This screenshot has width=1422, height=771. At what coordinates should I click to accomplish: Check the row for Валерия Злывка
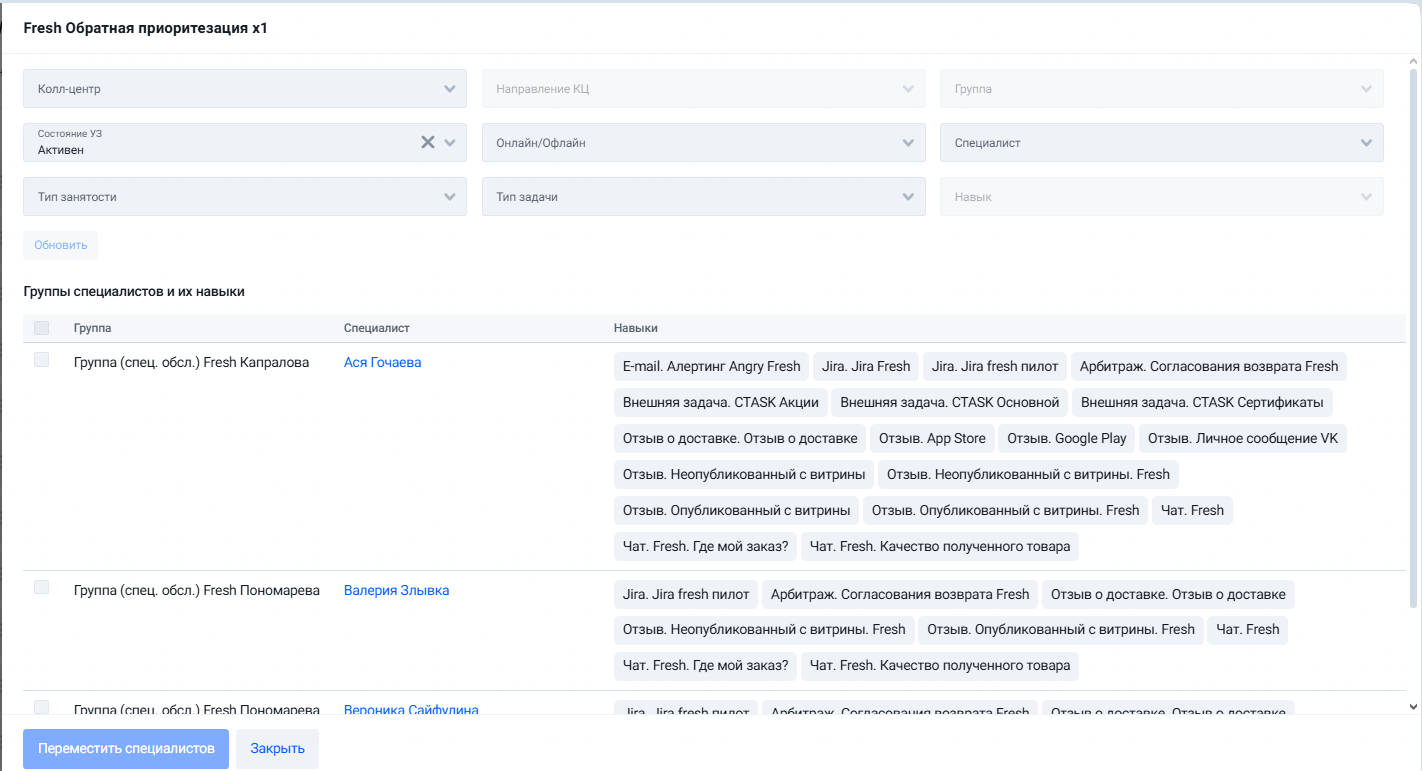(41, 588)
